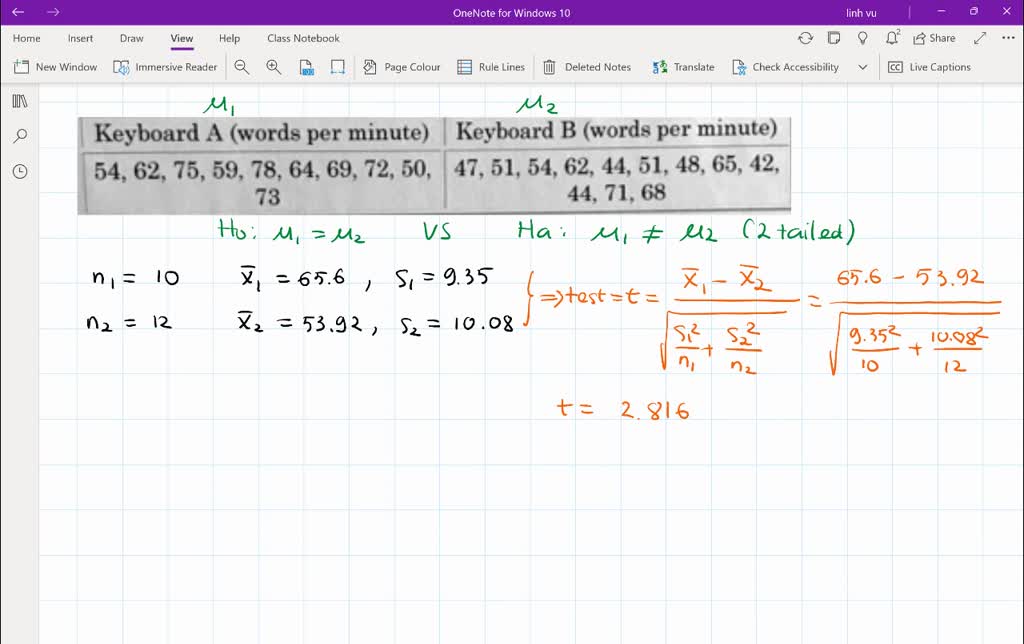Fit page to window width

(338, 67)
